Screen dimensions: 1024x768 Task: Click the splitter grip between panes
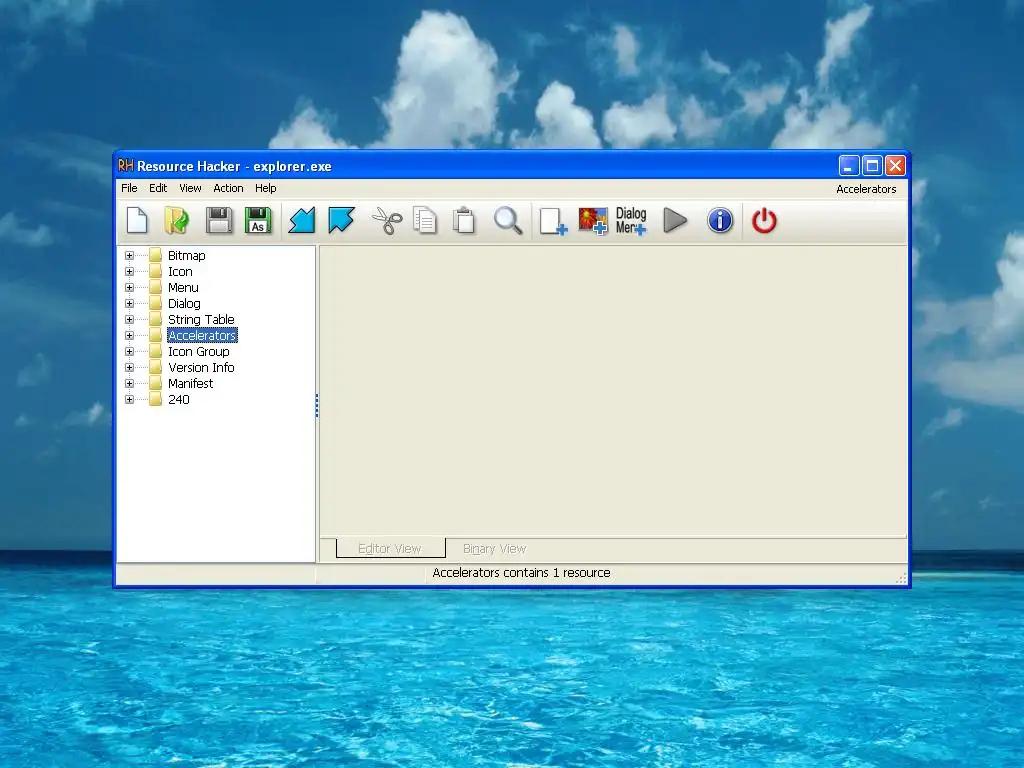(317, 406)
